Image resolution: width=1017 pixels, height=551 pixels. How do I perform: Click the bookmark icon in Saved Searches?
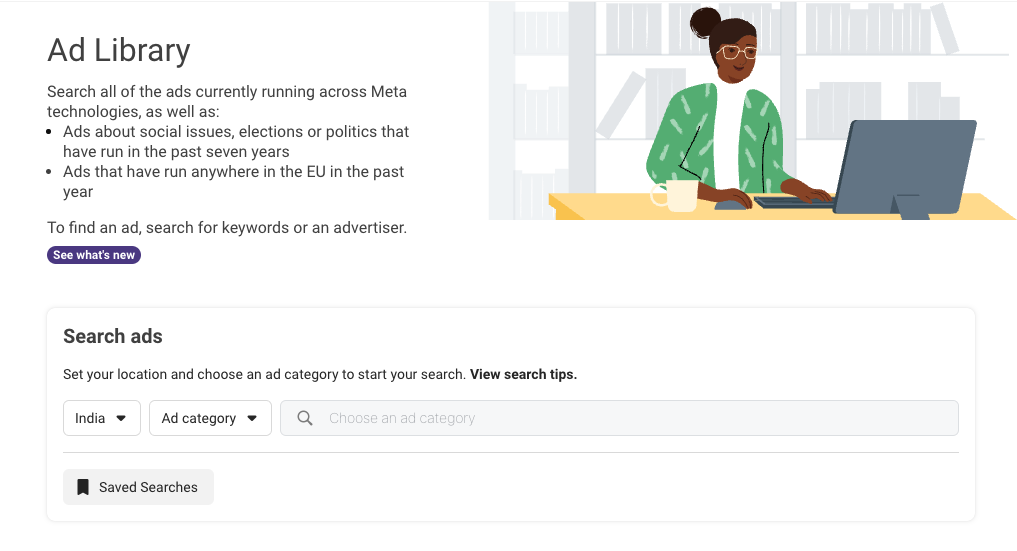tap(83, 487)
